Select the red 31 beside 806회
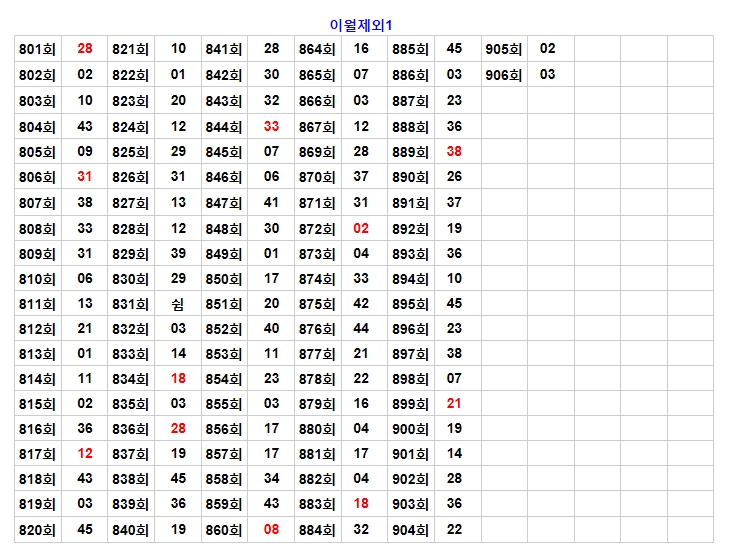The width and height of the screenshot is (732, 557). pos(85,176)
